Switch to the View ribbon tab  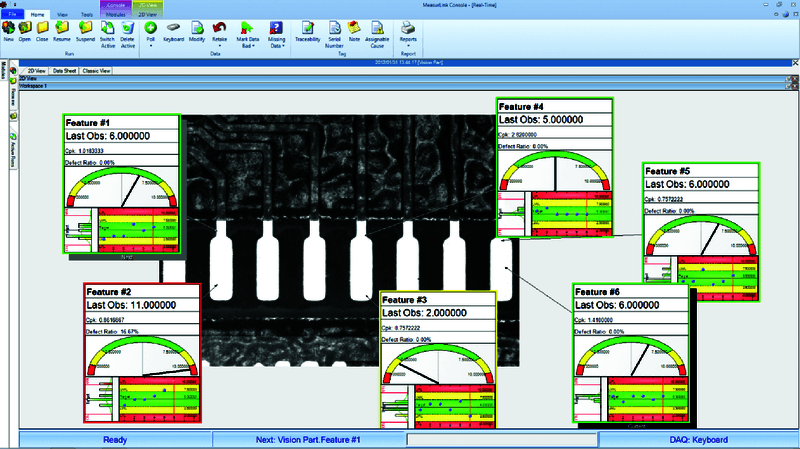tap(62, 15)
